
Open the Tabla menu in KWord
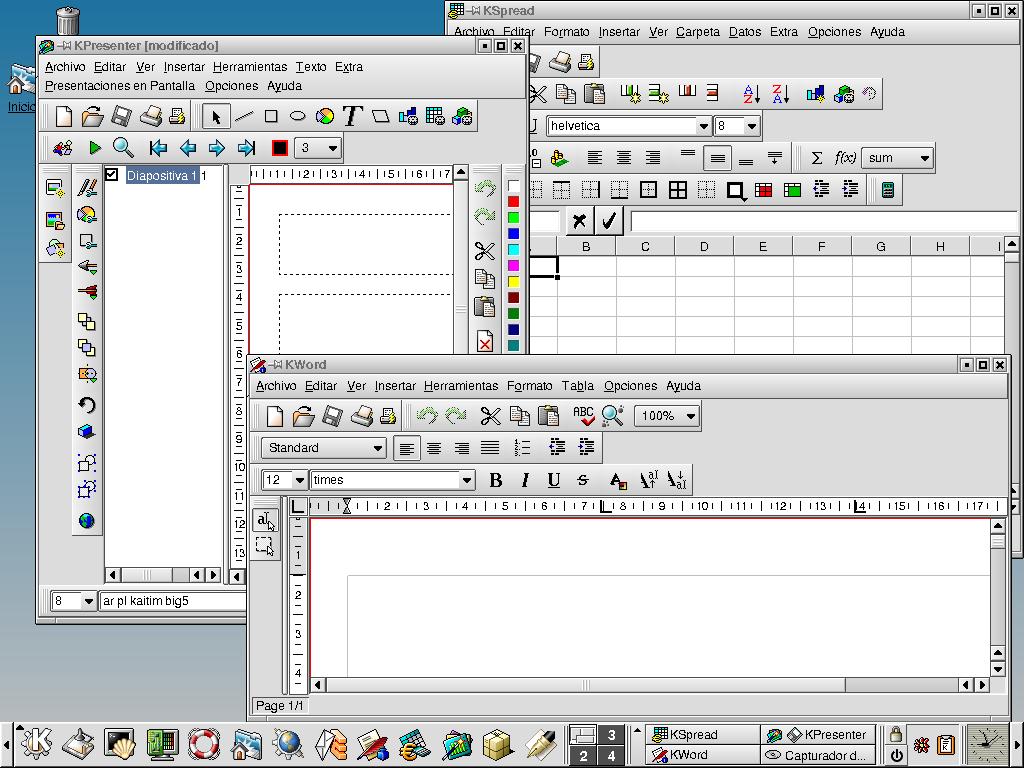tap(577, 386)
